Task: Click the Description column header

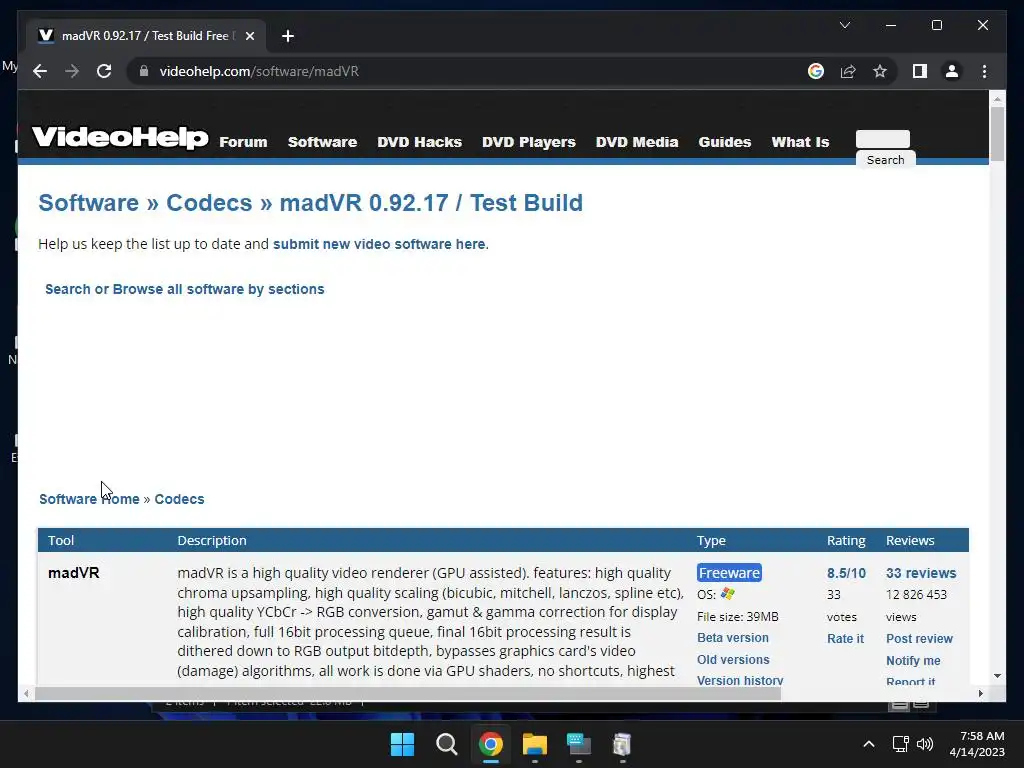Action: (x=212, y=540)
